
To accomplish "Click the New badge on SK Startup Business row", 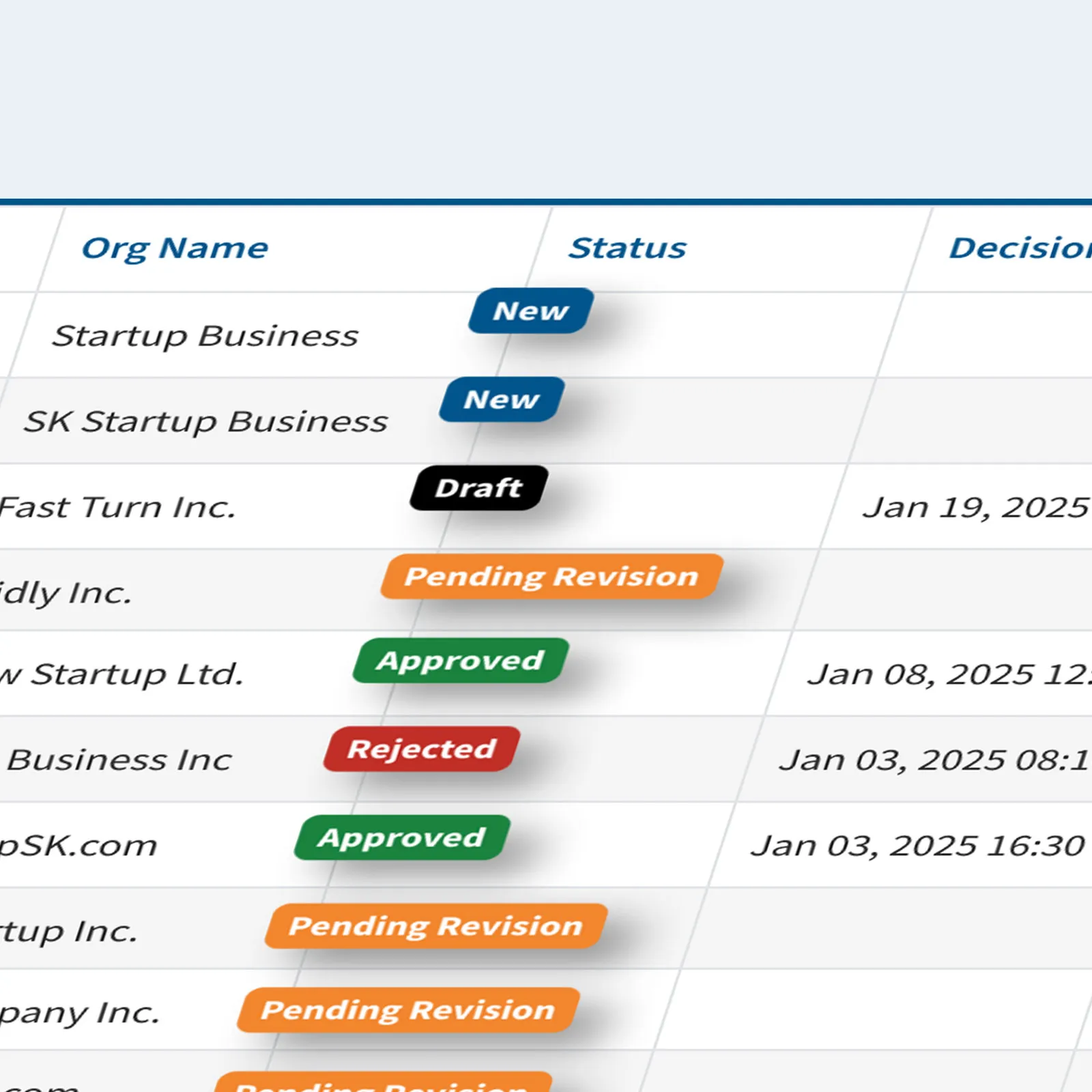I will tap(502, 401).
